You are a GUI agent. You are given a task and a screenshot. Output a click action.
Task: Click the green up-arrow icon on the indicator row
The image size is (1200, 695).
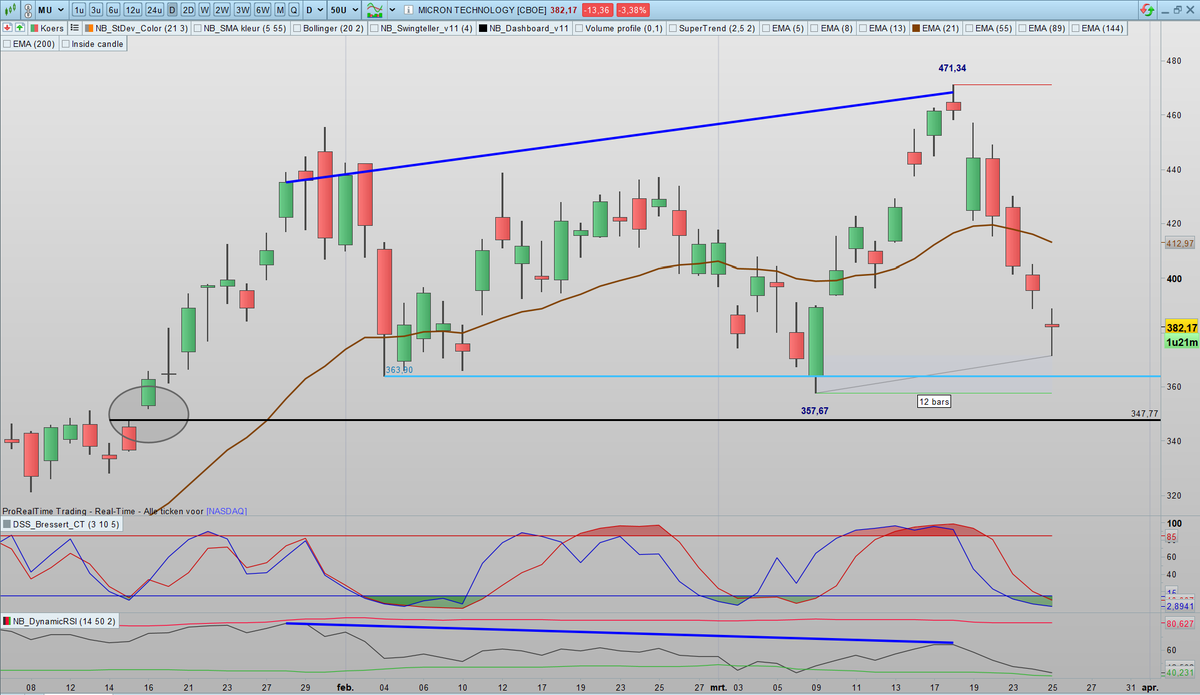[x=18, y=28]
